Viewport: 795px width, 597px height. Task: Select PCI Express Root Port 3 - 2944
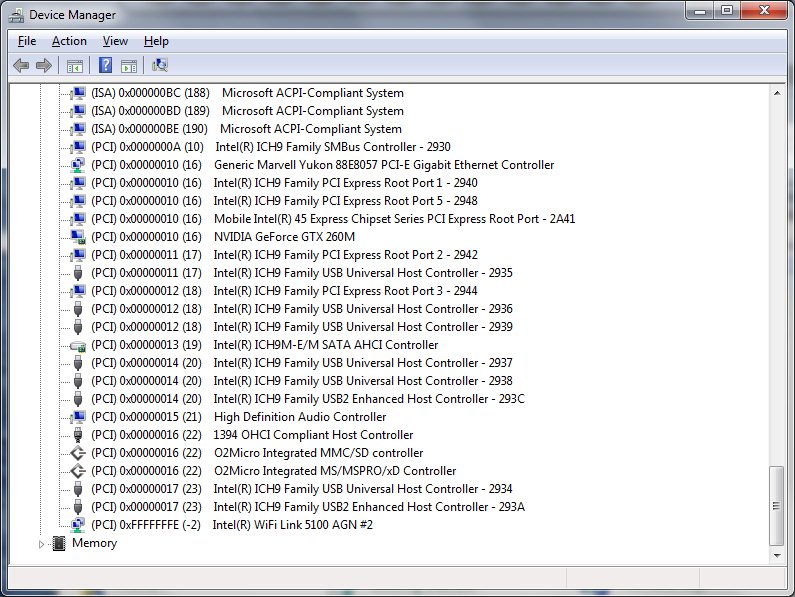[x=284, y=291]
